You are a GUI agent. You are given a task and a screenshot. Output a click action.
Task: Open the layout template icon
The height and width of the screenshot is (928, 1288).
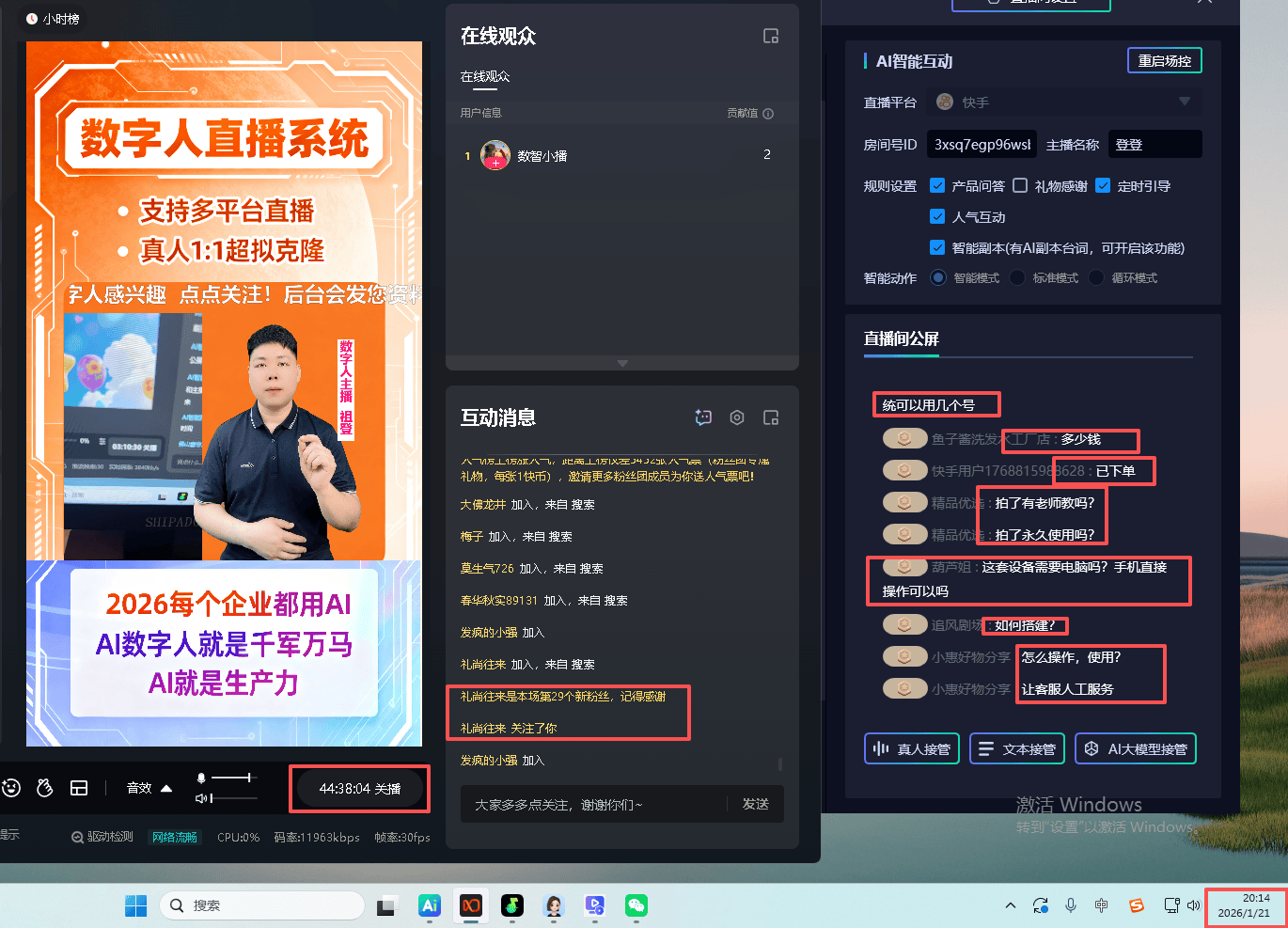79,788
